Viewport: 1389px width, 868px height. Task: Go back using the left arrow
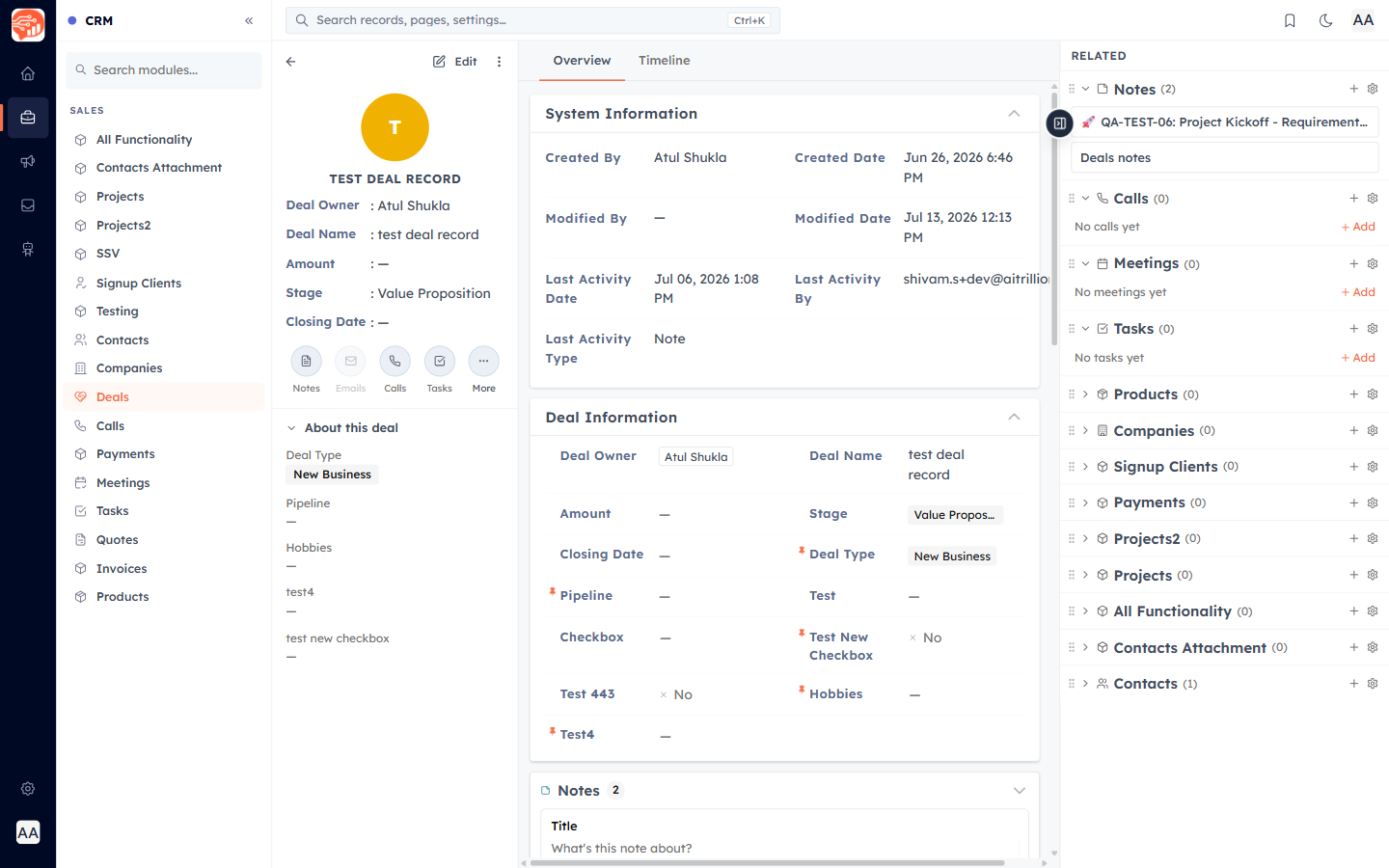point(291,62)
